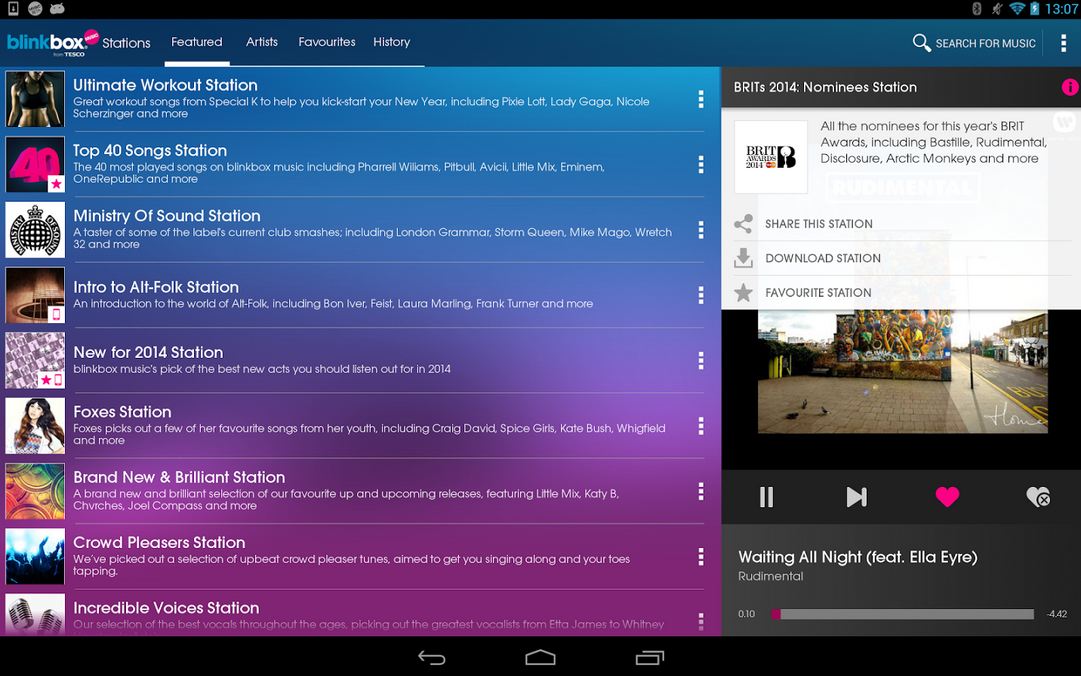Viewport: 1081px width, 676px height.
Task: Open the Foxes Station title
Action: click(x=122, y=411)
